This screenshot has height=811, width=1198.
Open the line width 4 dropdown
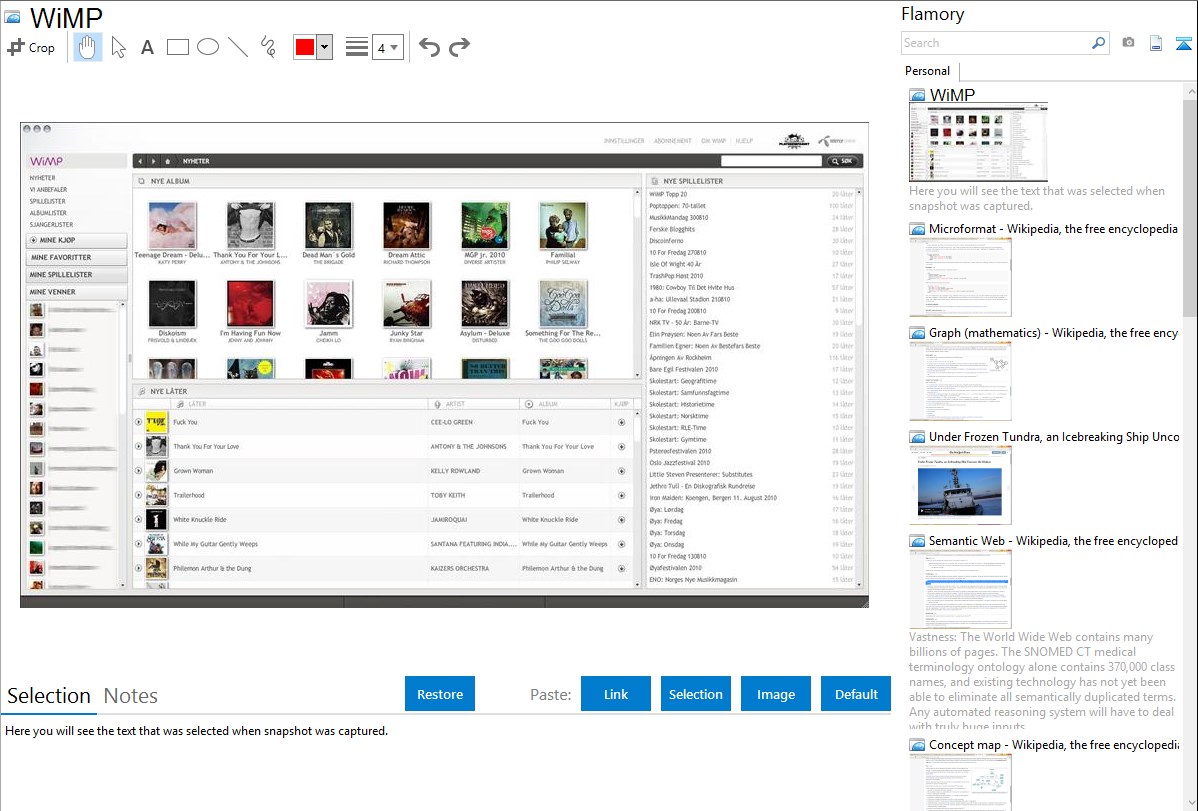click(387, 47)
